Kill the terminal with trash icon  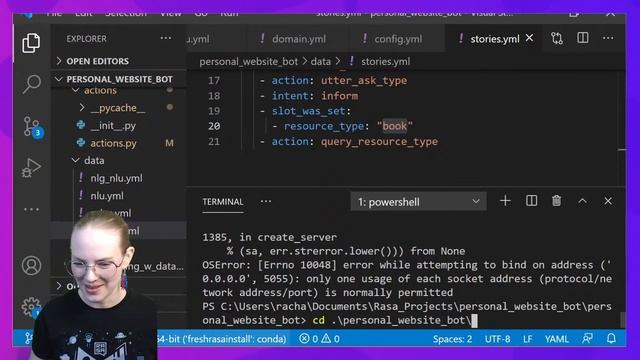coord(556,201)
